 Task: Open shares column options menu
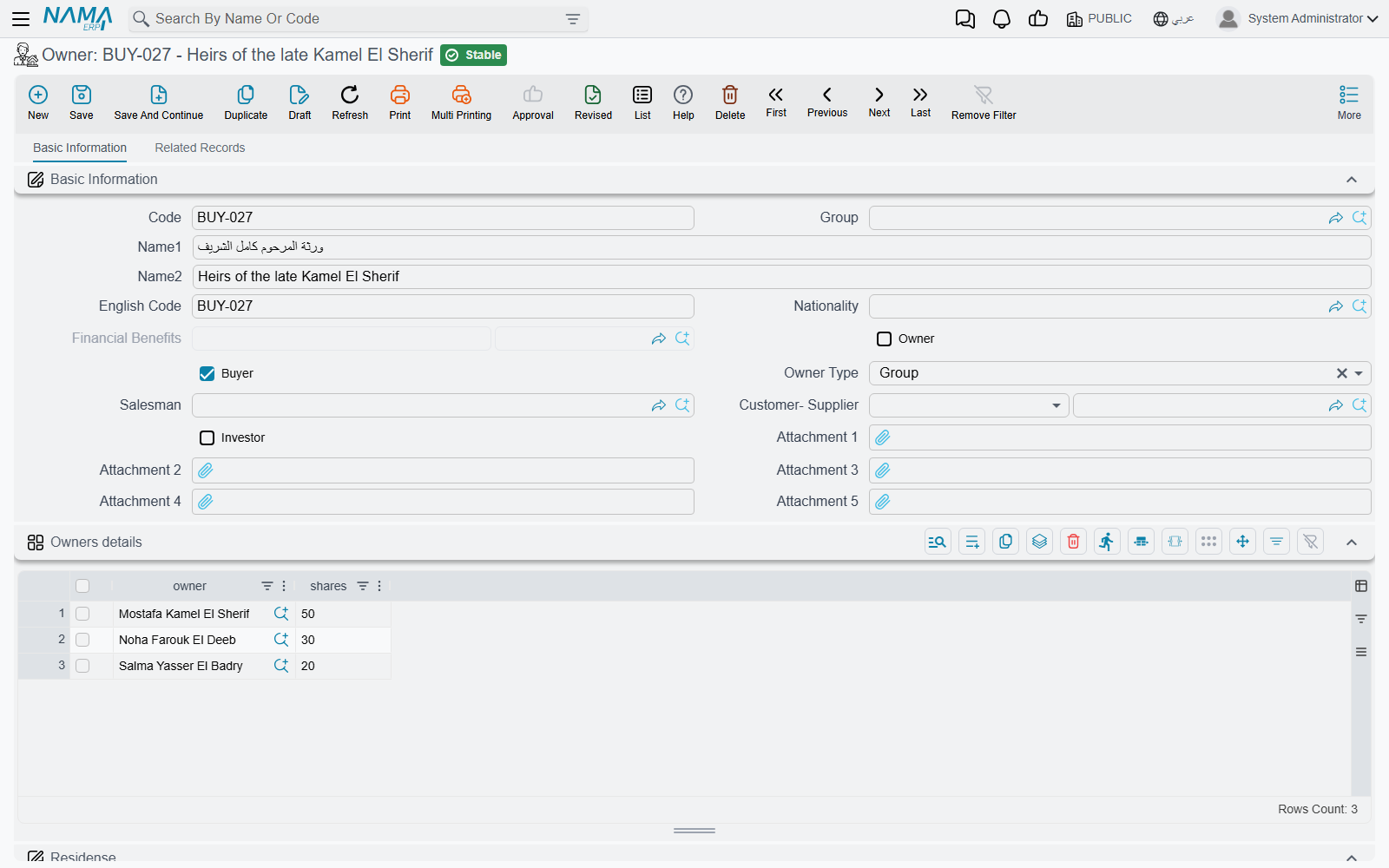(x=379, y=586)
